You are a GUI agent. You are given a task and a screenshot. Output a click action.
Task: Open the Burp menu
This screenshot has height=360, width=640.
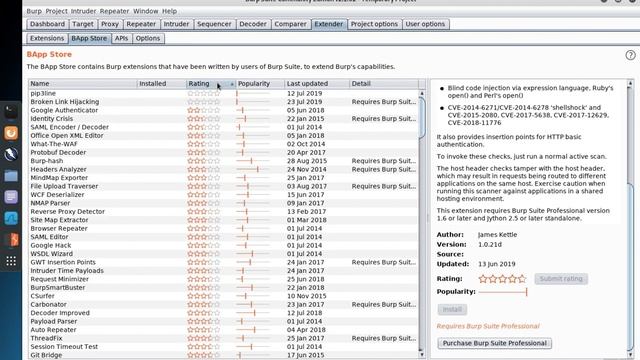(34, 11)
